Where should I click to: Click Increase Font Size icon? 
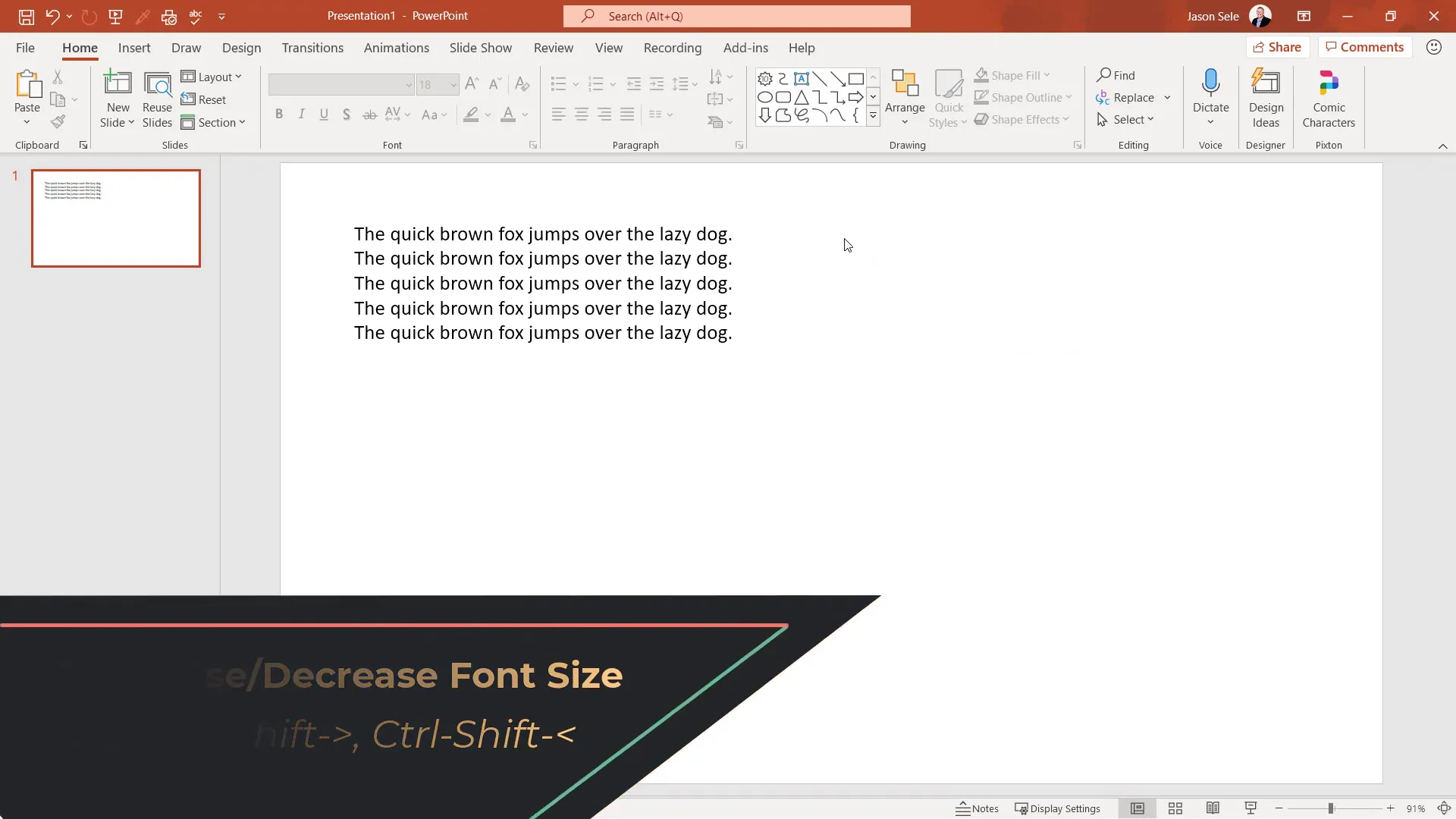(x=472, y=84)
